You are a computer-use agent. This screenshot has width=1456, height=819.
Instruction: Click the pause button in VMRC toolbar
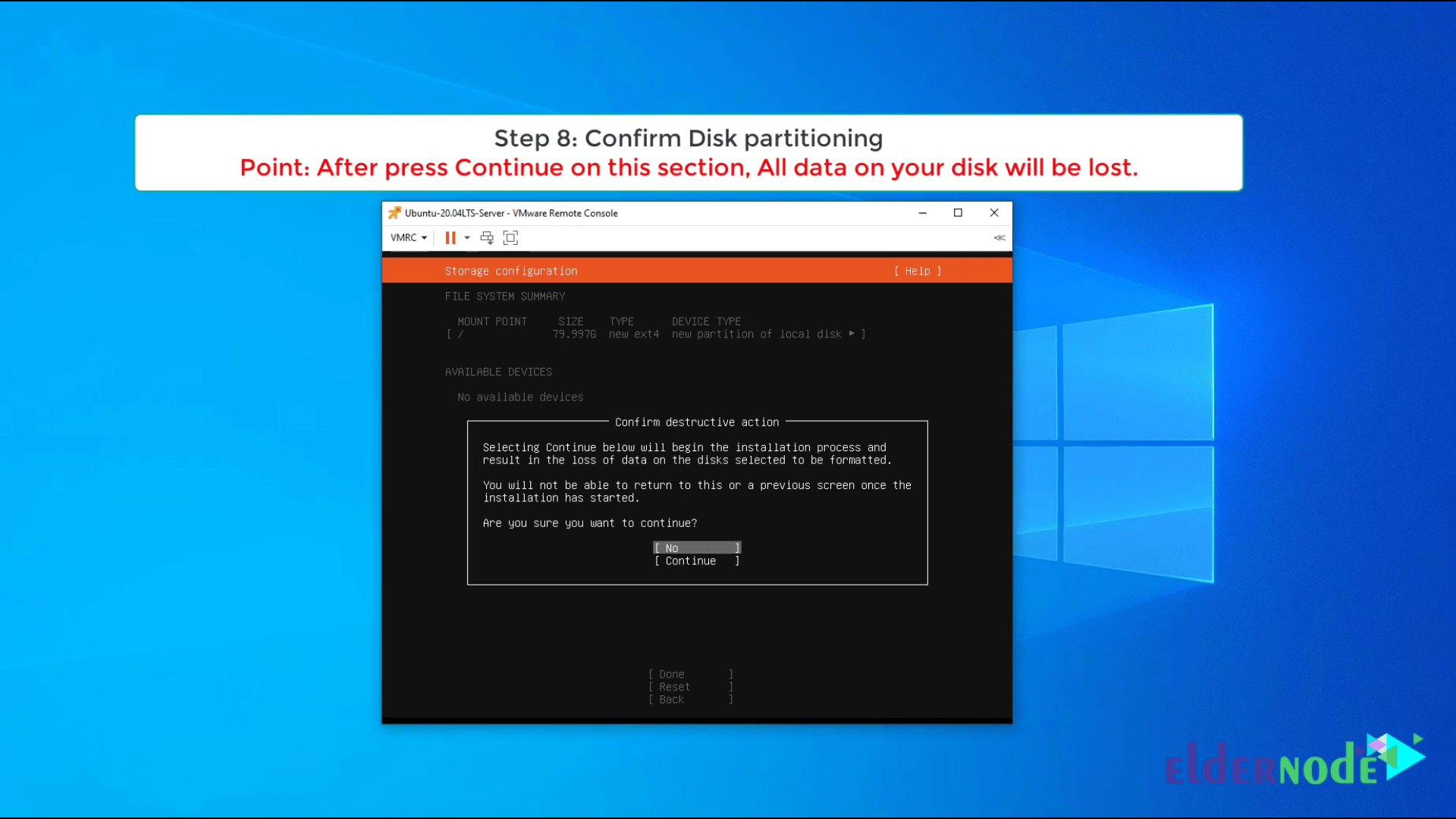click(x=450, y=237)
